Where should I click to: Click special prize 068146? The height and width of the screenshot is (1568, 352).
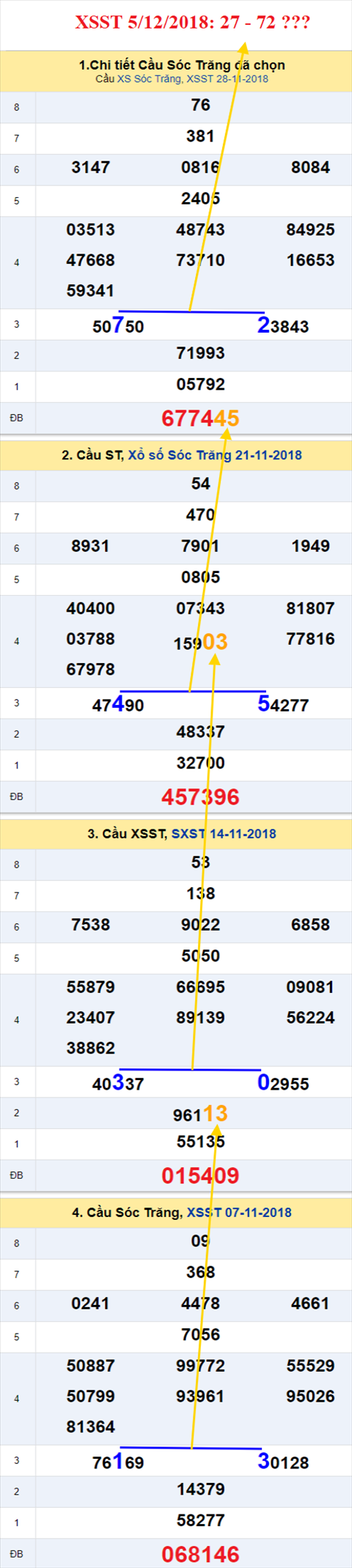[x=201, y=1555]
